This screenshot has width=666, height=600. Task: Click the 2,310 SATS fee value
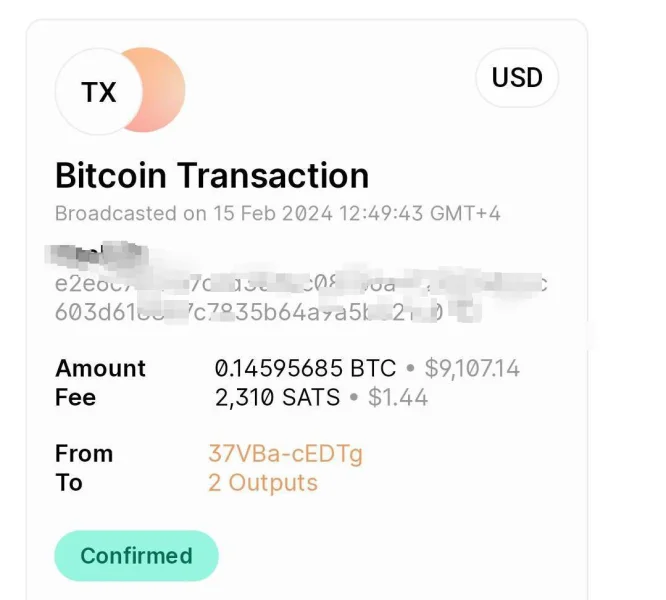tap(277, 397)
